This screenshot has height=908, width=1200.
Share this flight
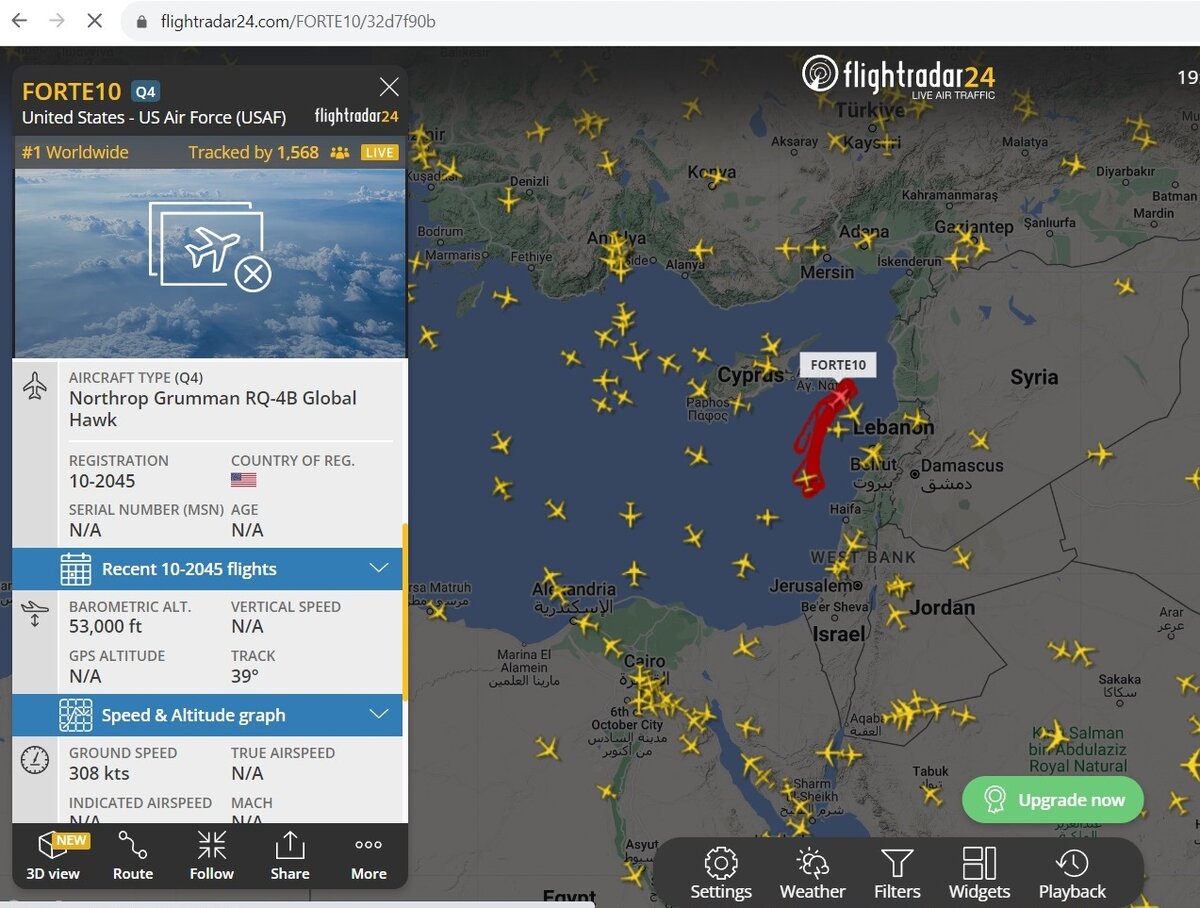tap(290, 856)
